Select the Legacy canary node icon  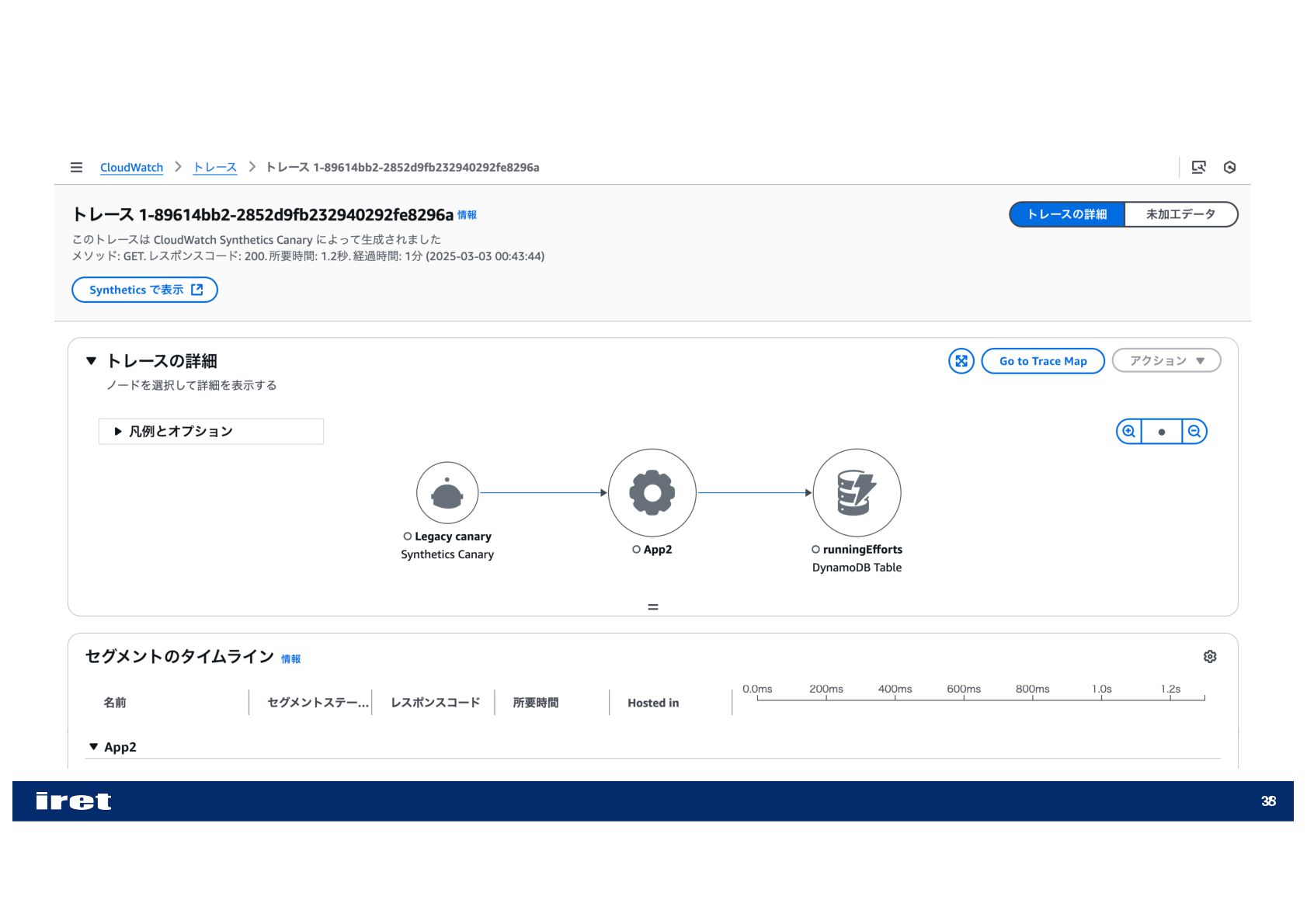pos(447,493)
